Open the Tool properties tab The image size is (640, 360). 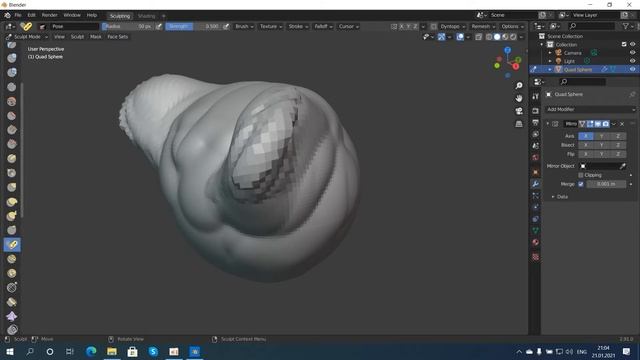coord(536,96)
